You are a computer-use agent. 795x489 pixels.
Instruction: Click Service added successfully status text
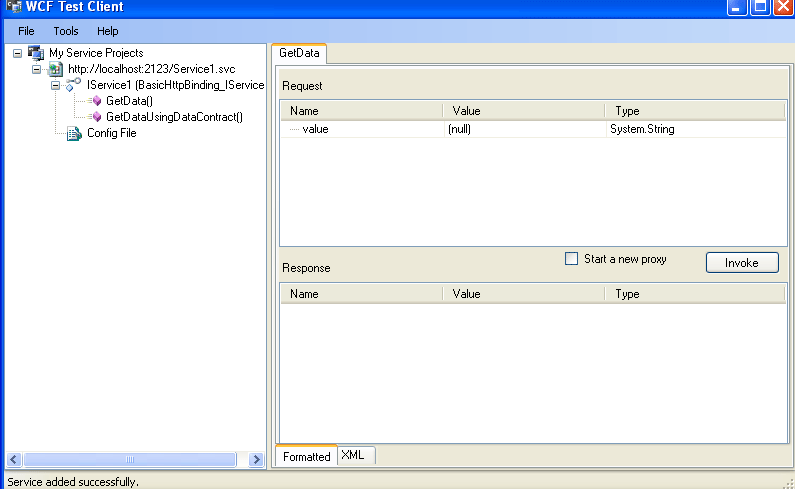pos(73,482)
